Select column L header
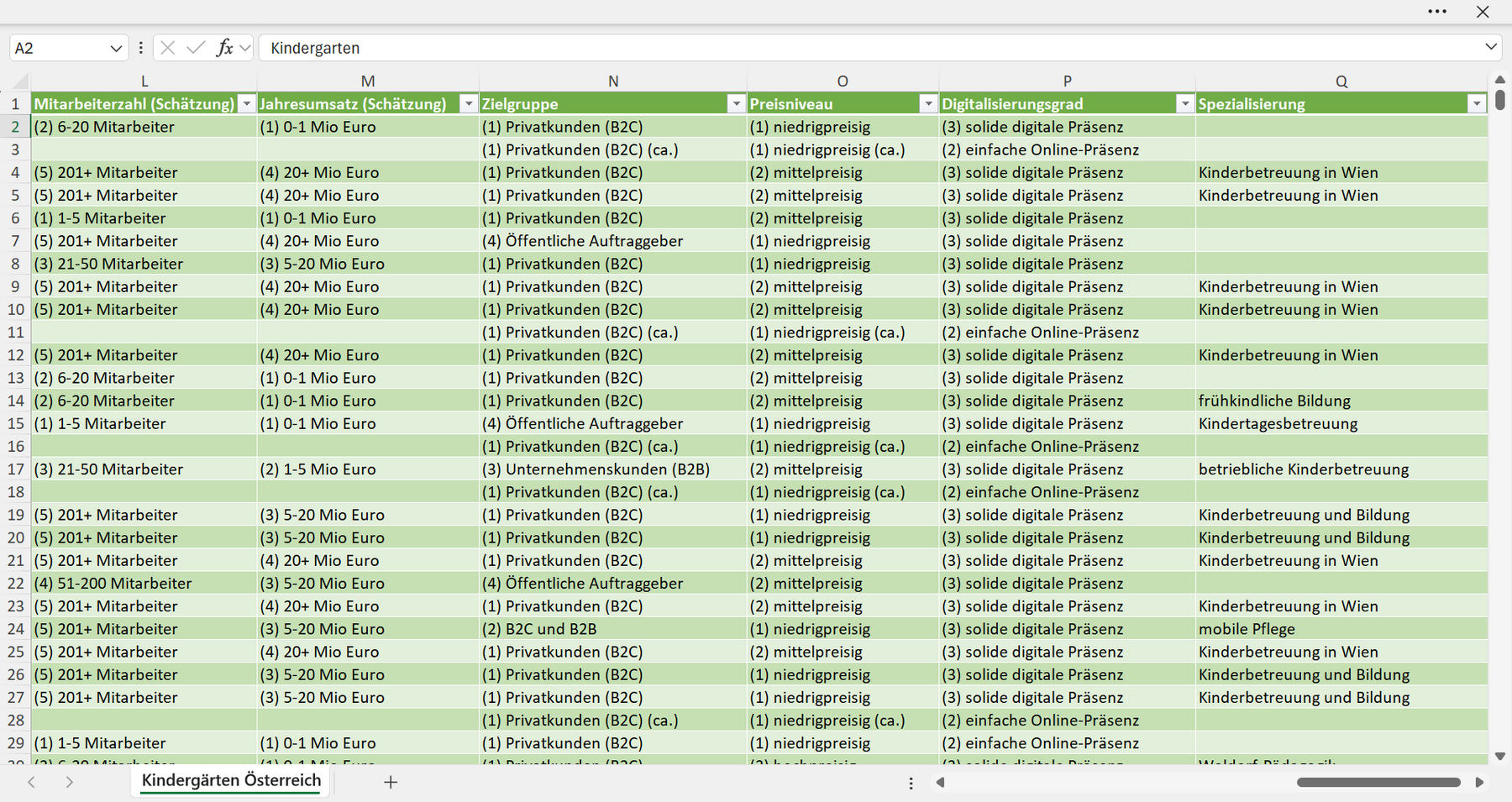This screenshot has width=1512, height=802. (144, 81)
